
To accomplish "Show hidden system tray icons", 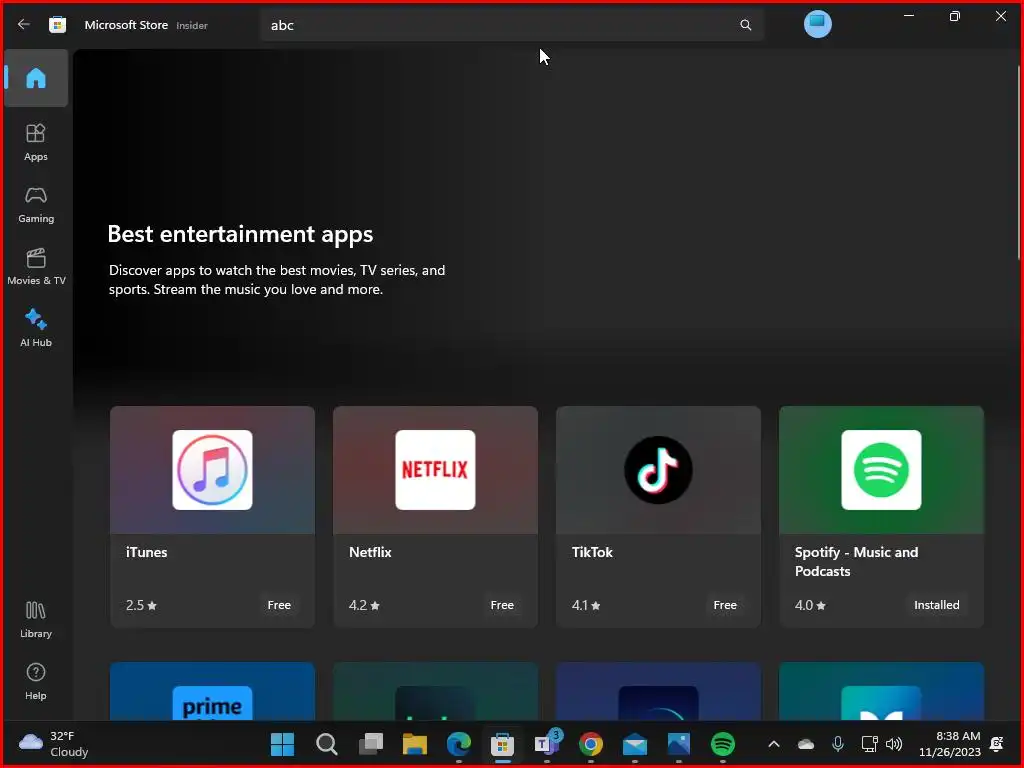I will pyautogui.click(x=774, y=744).
